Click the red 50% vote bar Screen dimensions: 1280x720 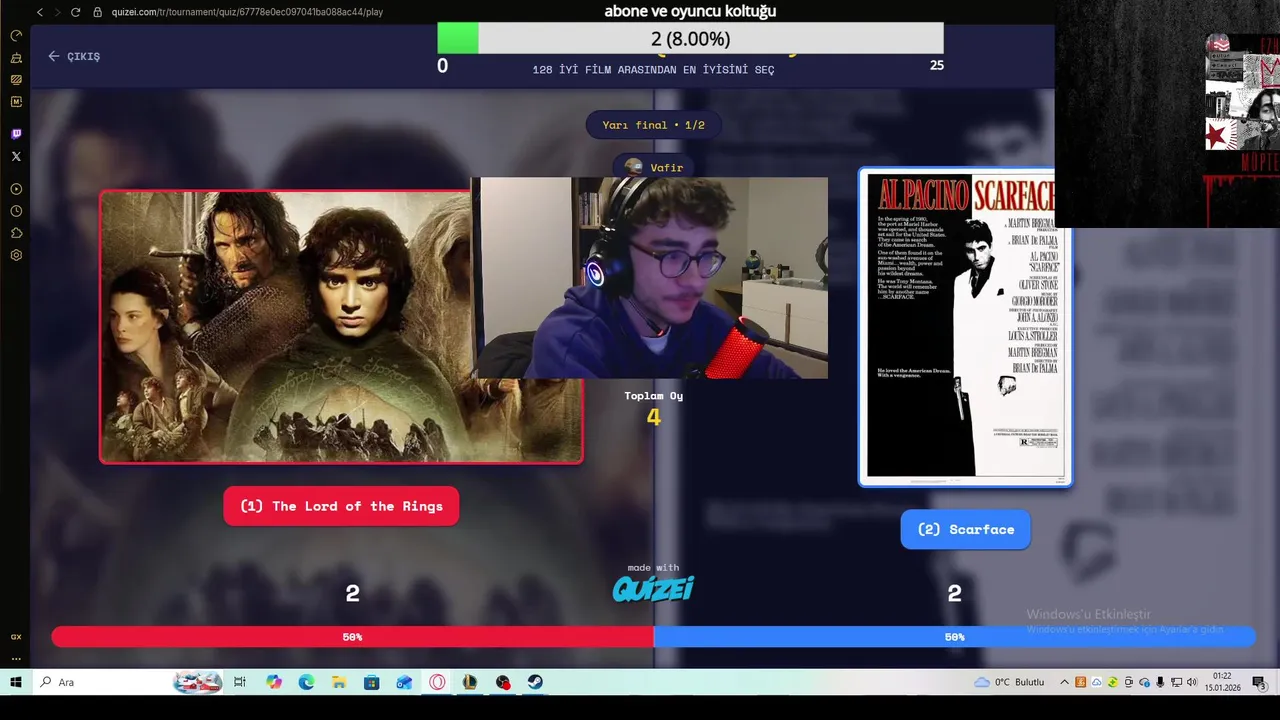(x=352, y=637)
